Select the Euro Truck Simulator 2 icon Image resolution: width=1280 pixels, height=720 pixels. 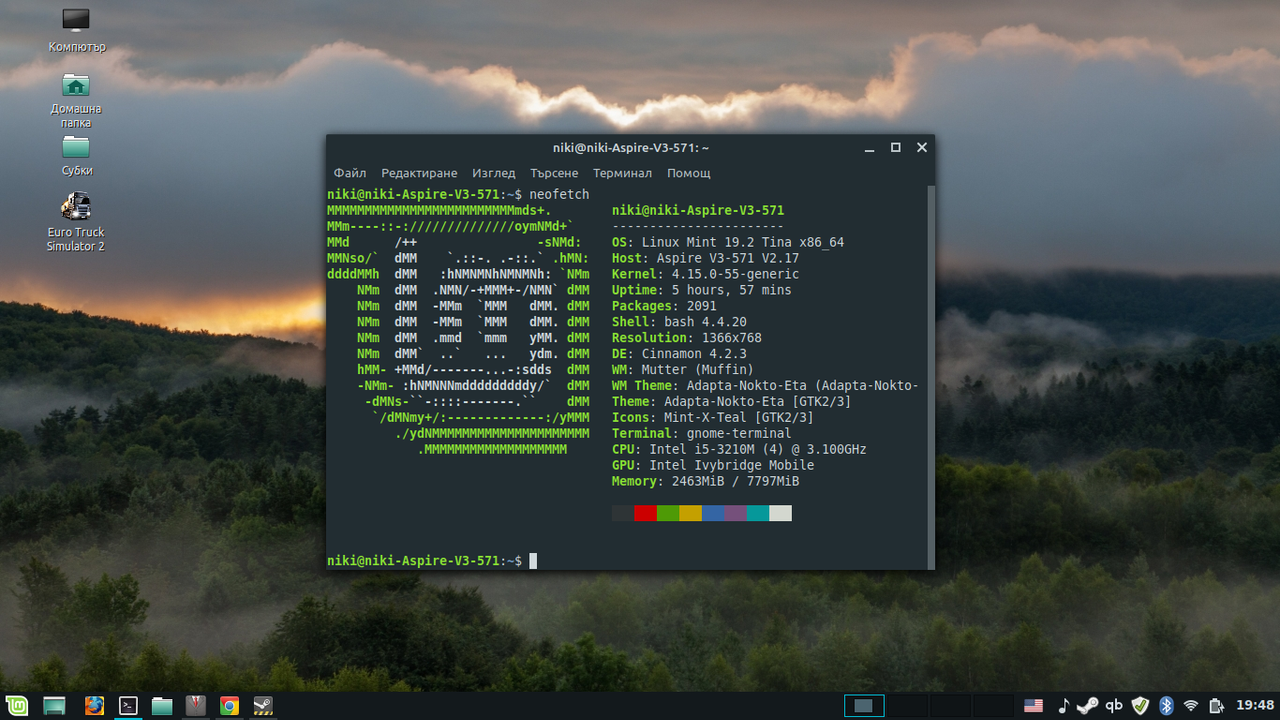pos(76,222)
